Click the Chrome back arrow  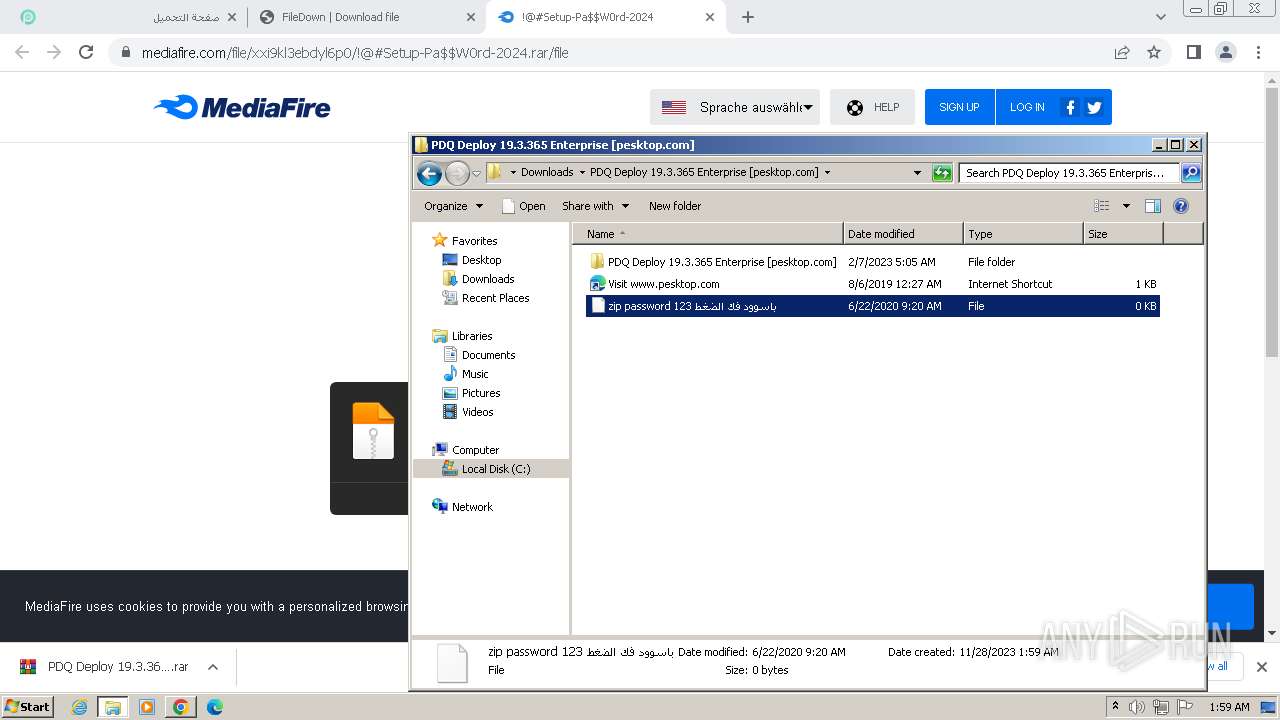pos(22,52)
